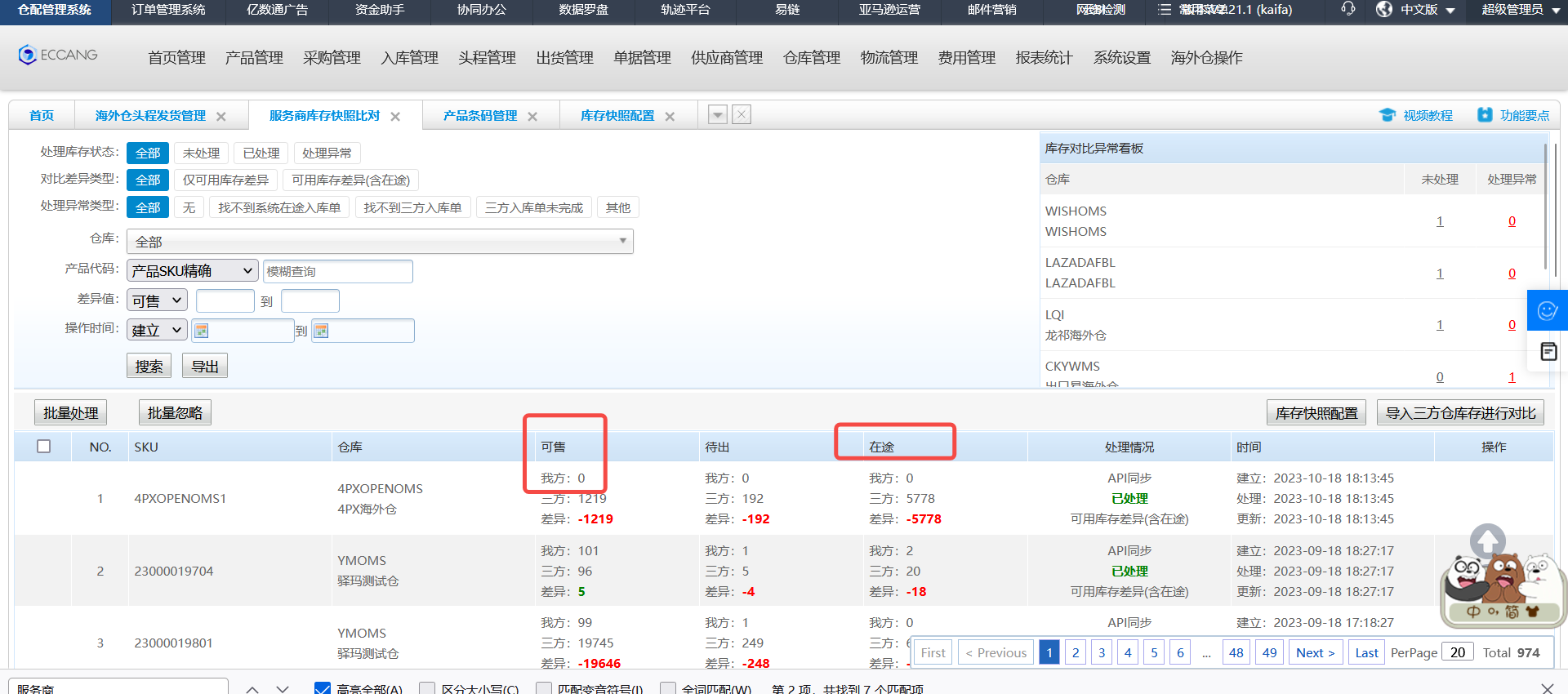This screenshot has height=694, width=1568.
Task: Switch to 首页 tab
Action: coord(42,115)
